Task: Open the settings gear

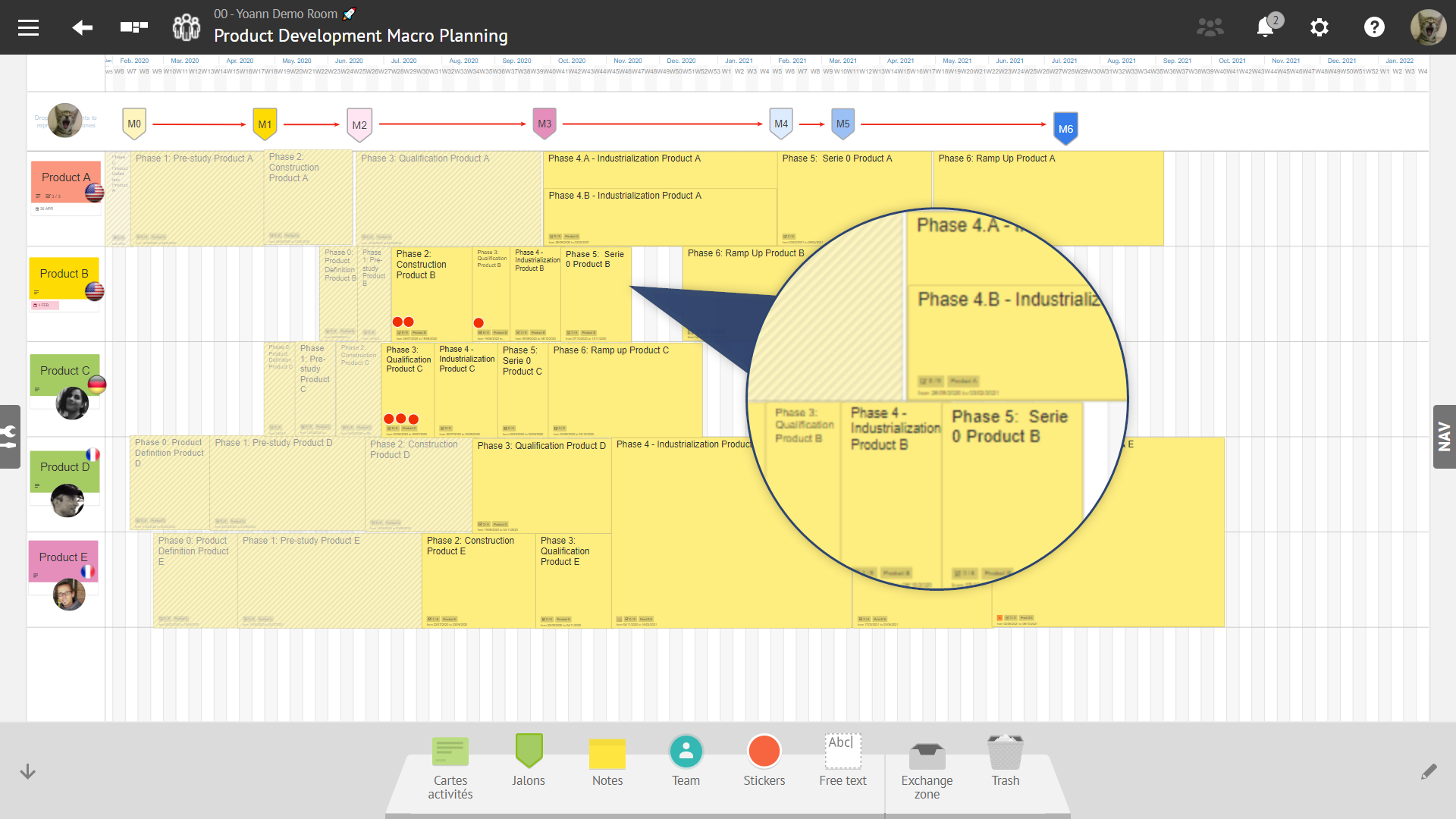Action: (x=1319, y=27)
